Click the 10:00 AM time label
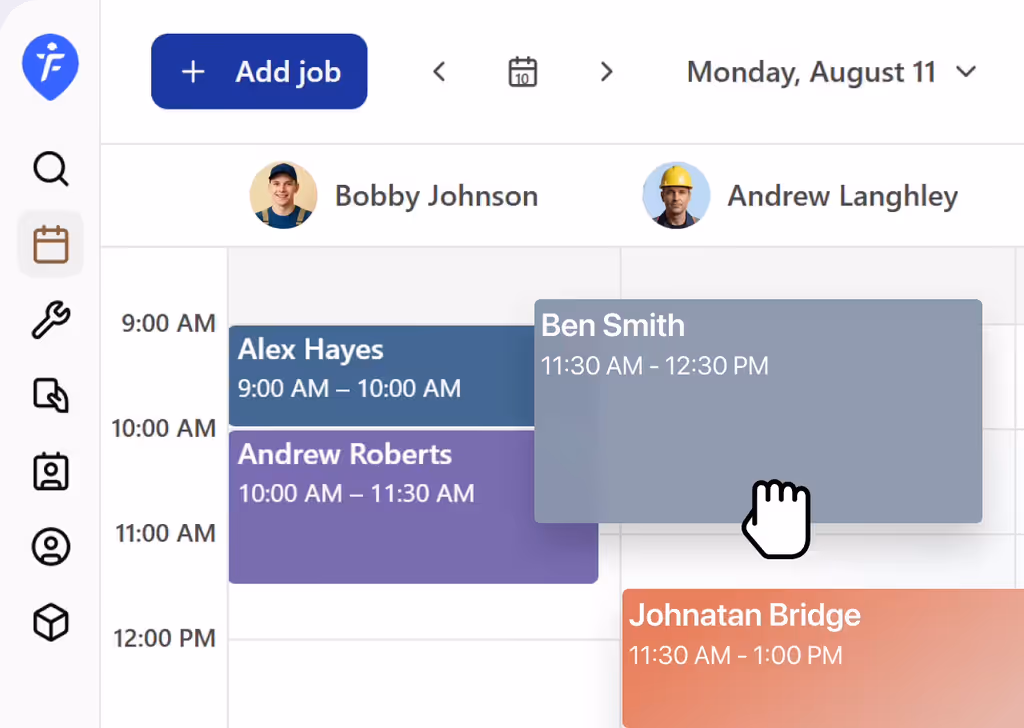1024x728 pixels. click(163, 428)
